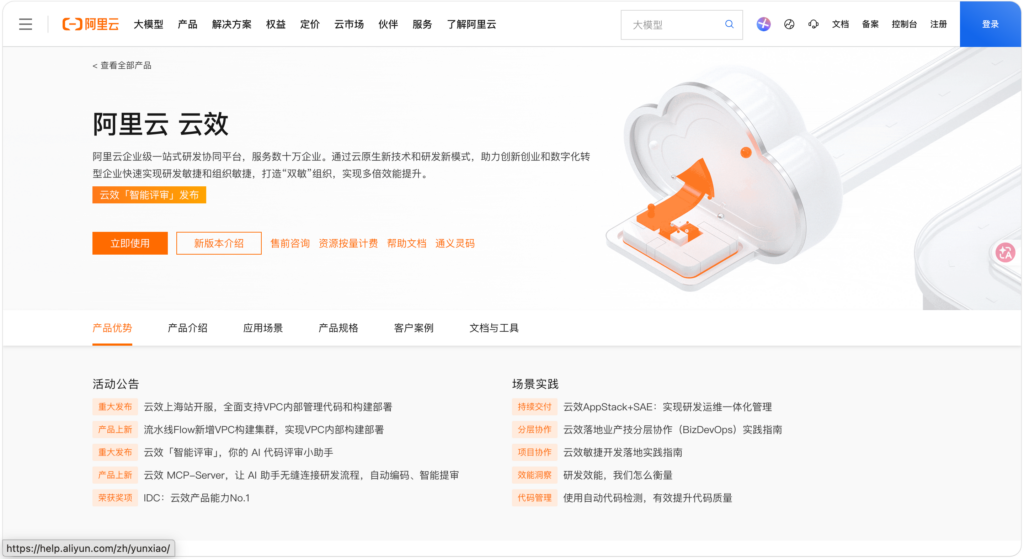Click the customer service headset icon

[813, 24]
